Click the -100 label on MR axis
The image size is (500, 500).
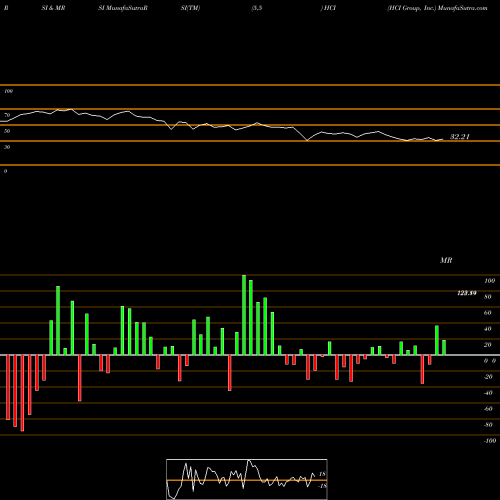click(x=489, y=441)
